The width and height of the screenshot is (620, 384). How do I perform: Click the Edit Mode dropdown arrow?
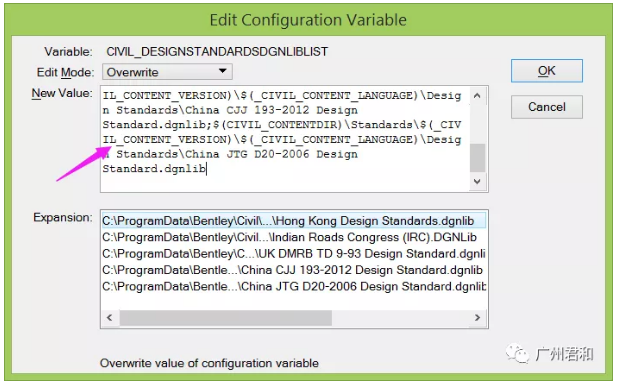point(223,71)
